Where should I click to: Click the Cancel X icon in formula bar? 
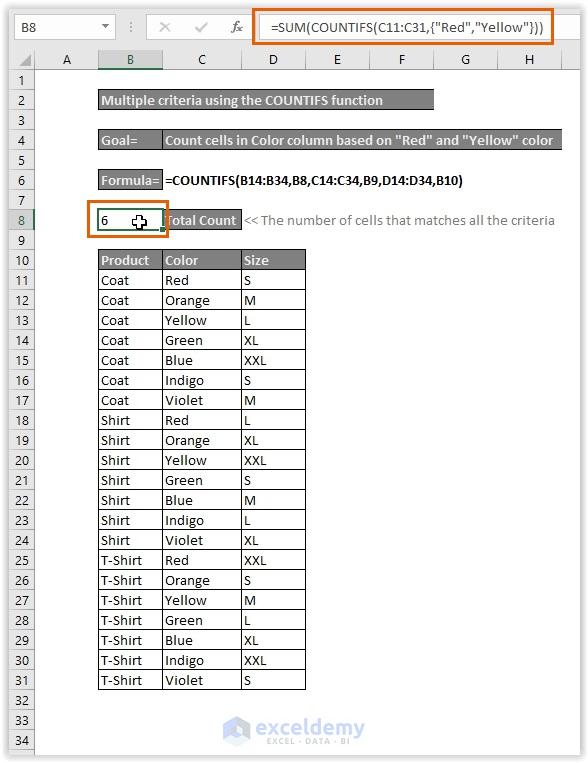[x=165, y=27]
